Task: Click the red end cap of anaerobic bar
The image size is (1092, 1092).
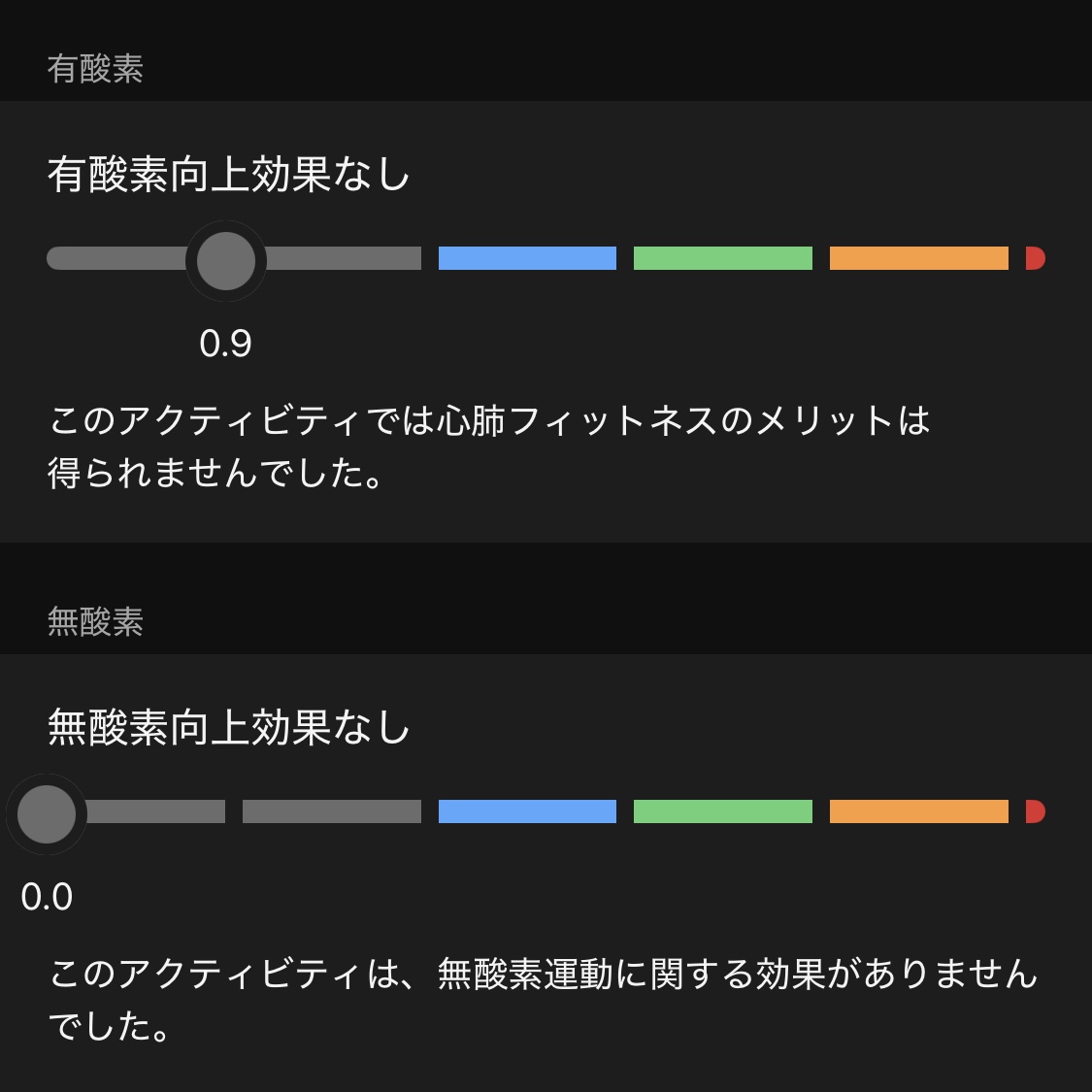Action: pos(1035,811)
